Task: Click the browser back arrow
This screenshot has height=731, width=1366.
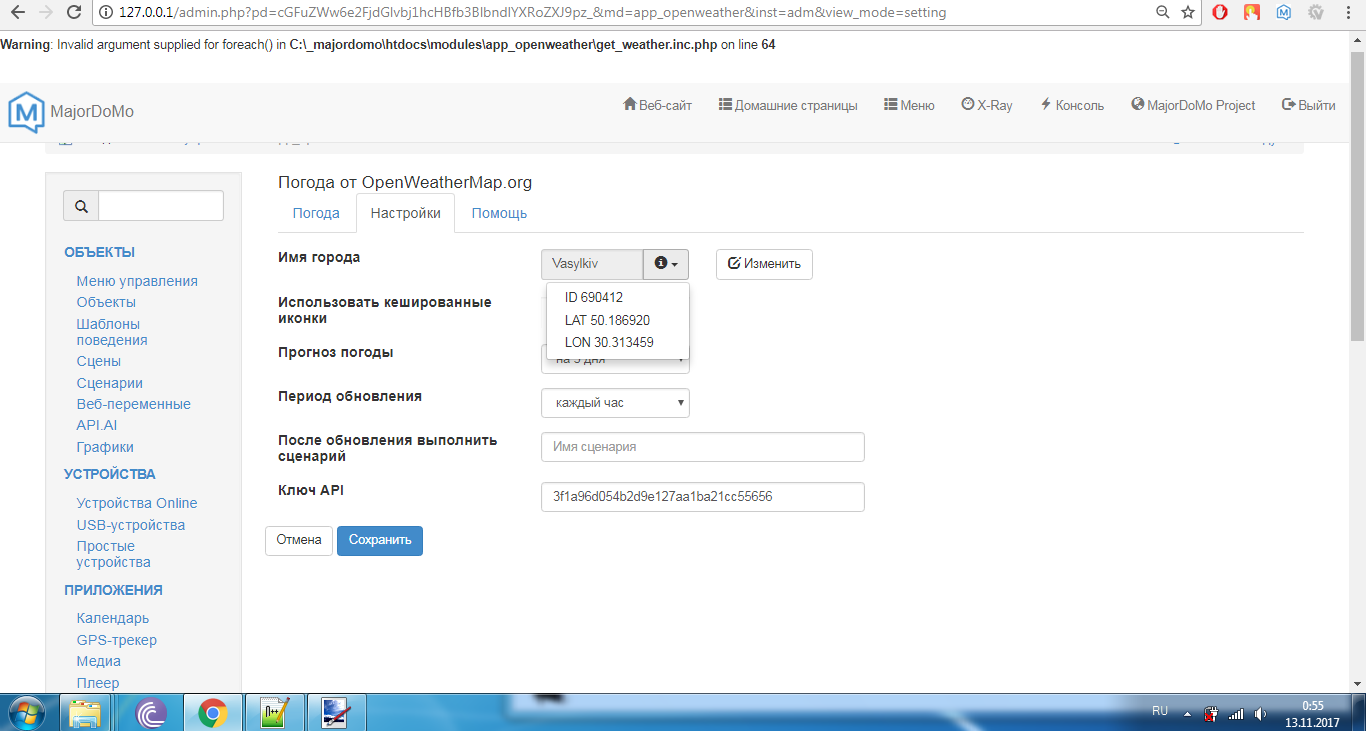Action: (17, 13)
